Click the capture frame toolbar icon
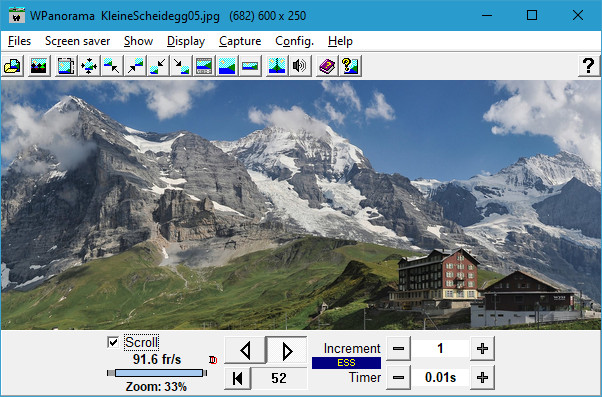Screen dimensions: 602x397 pos(66,66)
